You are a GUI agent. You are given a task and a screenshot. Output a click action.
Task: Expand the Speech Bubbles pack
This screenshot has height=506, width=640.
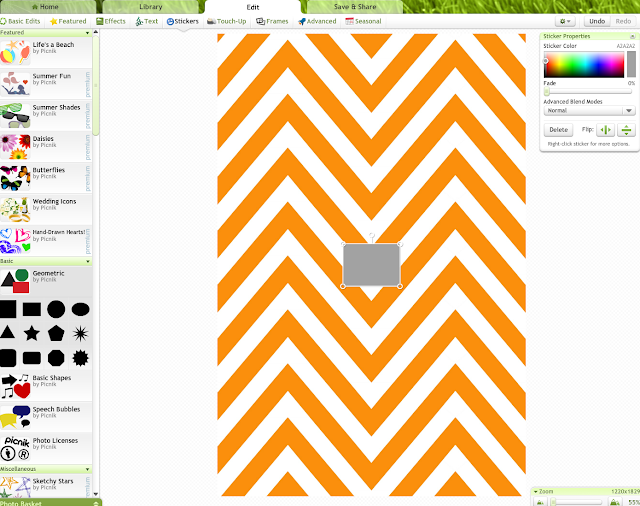[x=46, y=417]
